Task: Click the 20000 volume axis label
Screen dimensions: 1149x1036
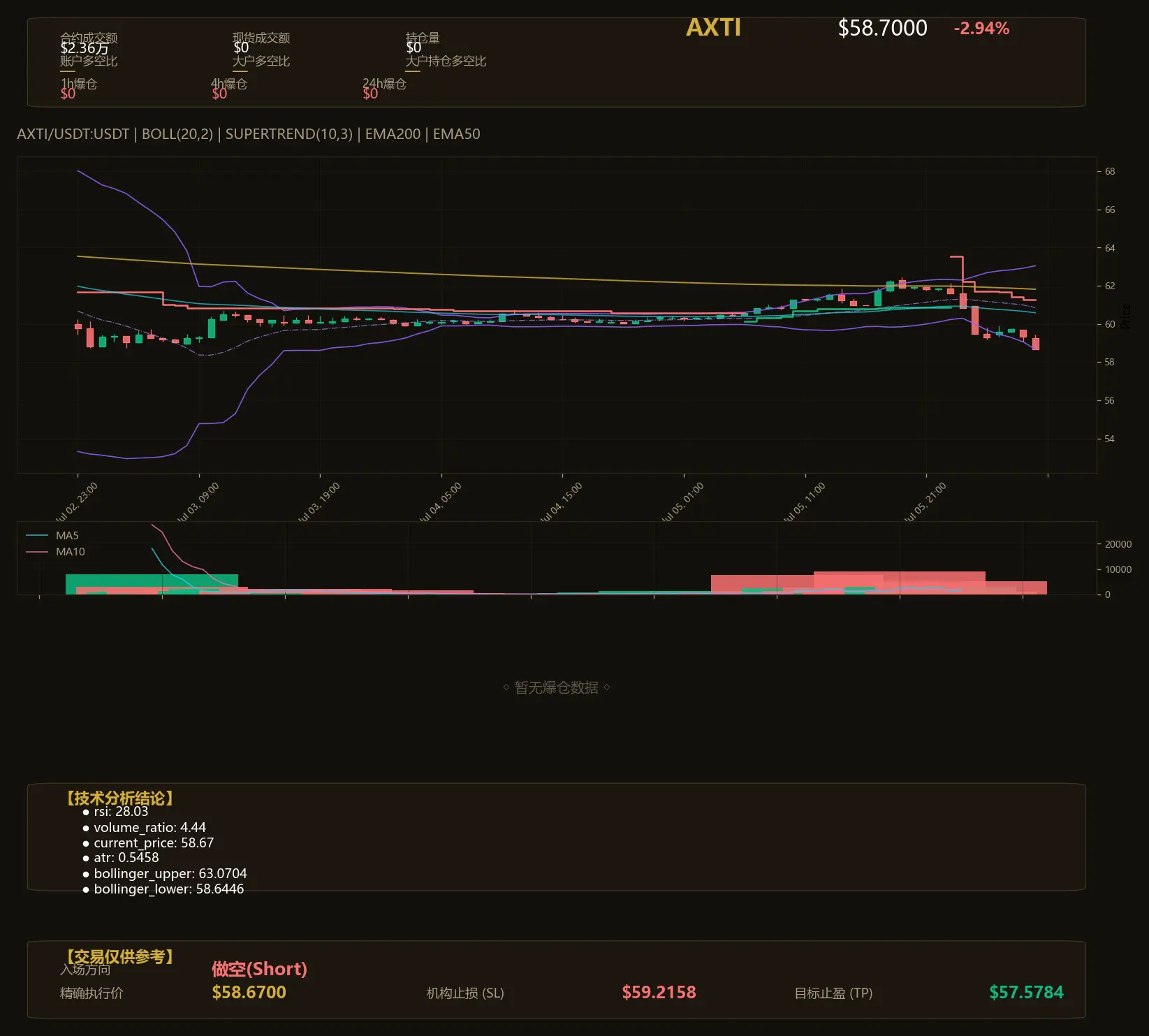Action: coord(1118,544)
